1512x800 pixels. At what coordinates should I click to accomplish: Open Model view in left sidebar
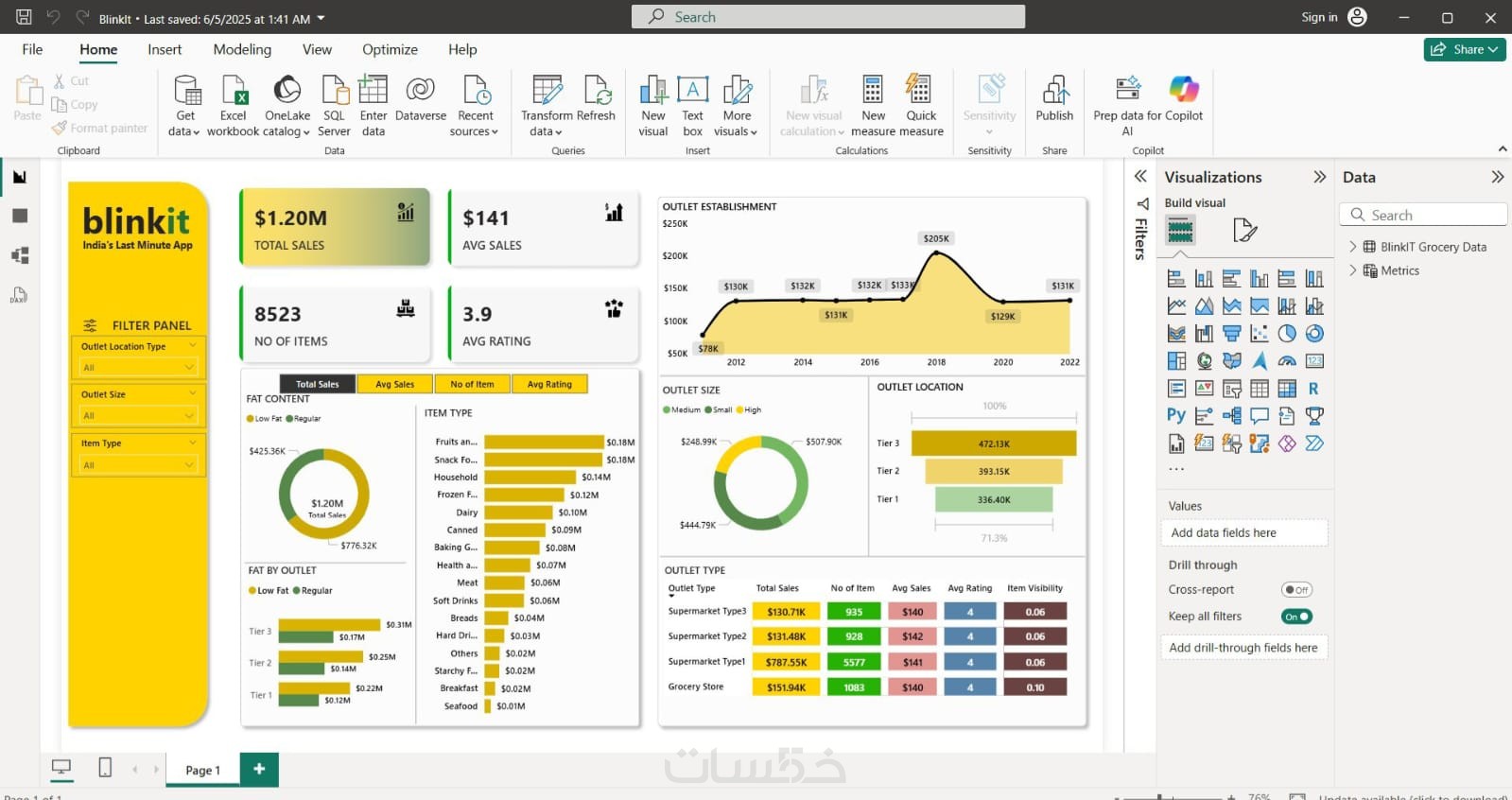[x=20, y=255]
